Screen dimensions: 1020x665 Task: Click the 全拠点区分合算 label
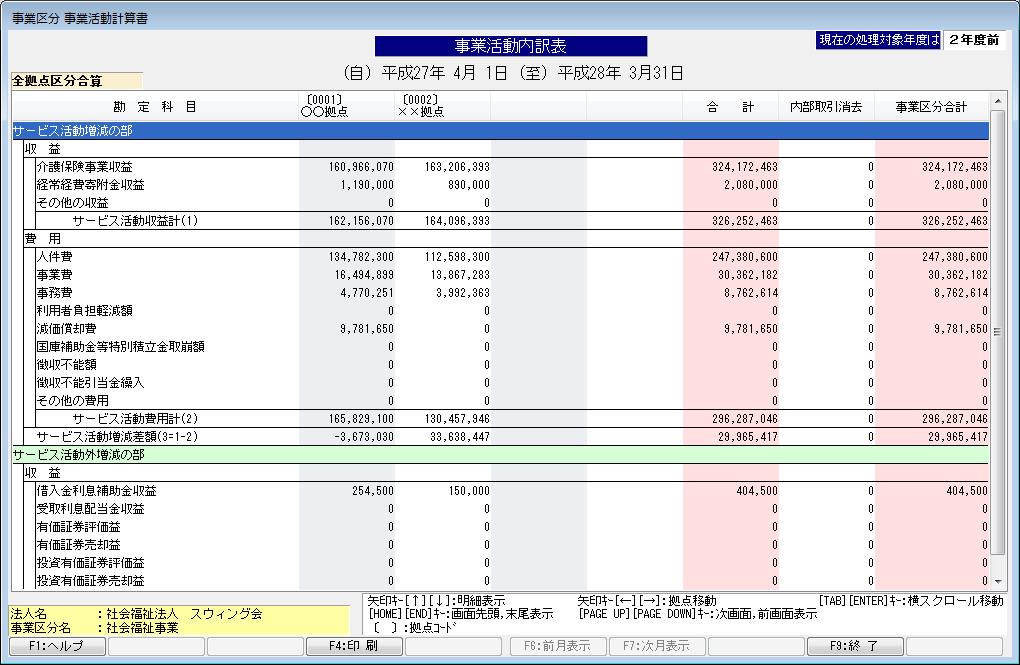(x=58, y=80)
